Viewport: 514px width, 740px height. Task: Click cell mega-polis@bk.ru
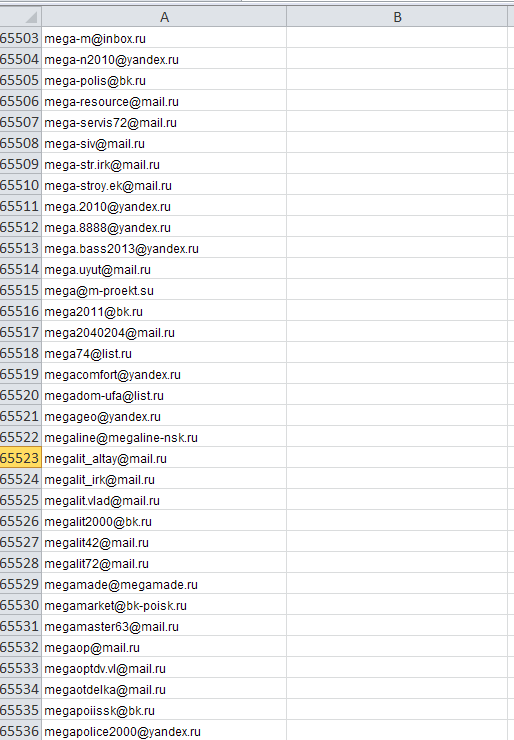tap(164, 80)
